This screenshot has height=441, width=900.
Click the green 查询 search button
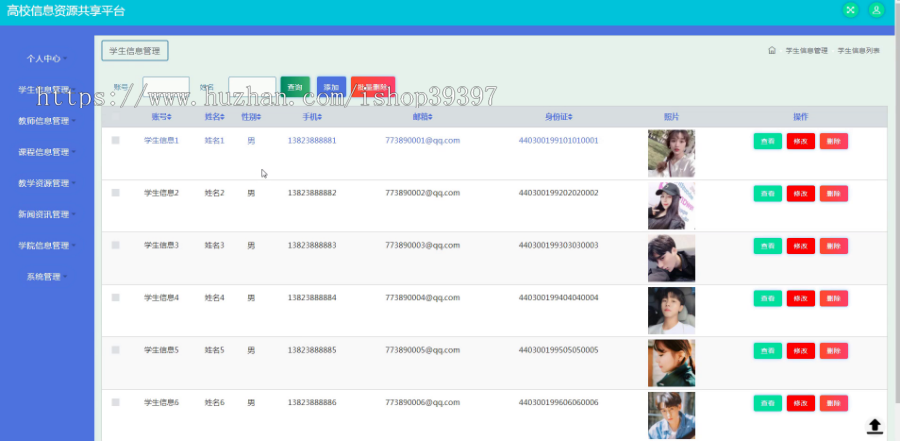coord(295,87)
